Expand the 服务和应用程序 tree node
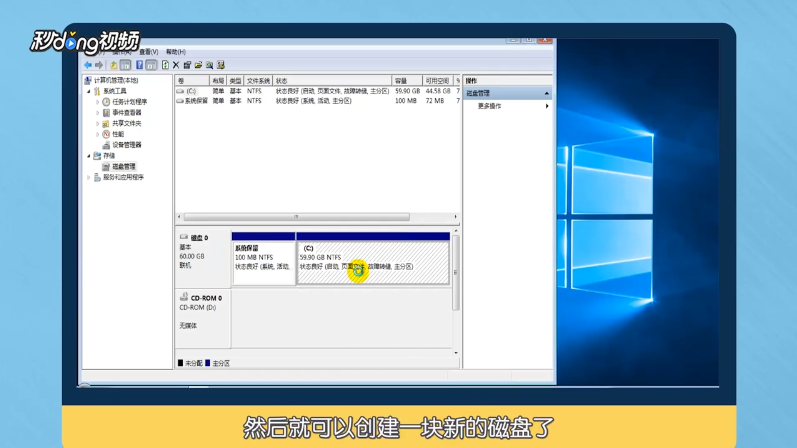 89,177
